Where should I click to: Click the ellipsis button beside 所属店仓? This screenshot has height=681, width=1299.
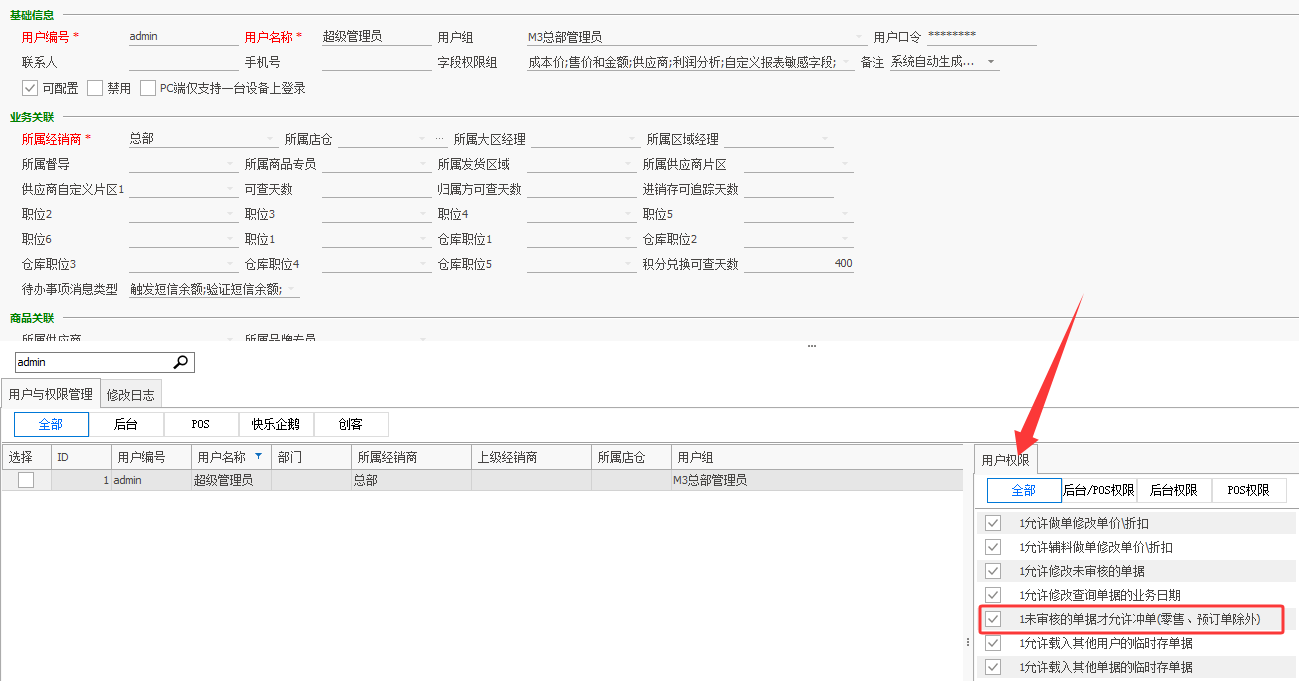click(x=440, y=139)
